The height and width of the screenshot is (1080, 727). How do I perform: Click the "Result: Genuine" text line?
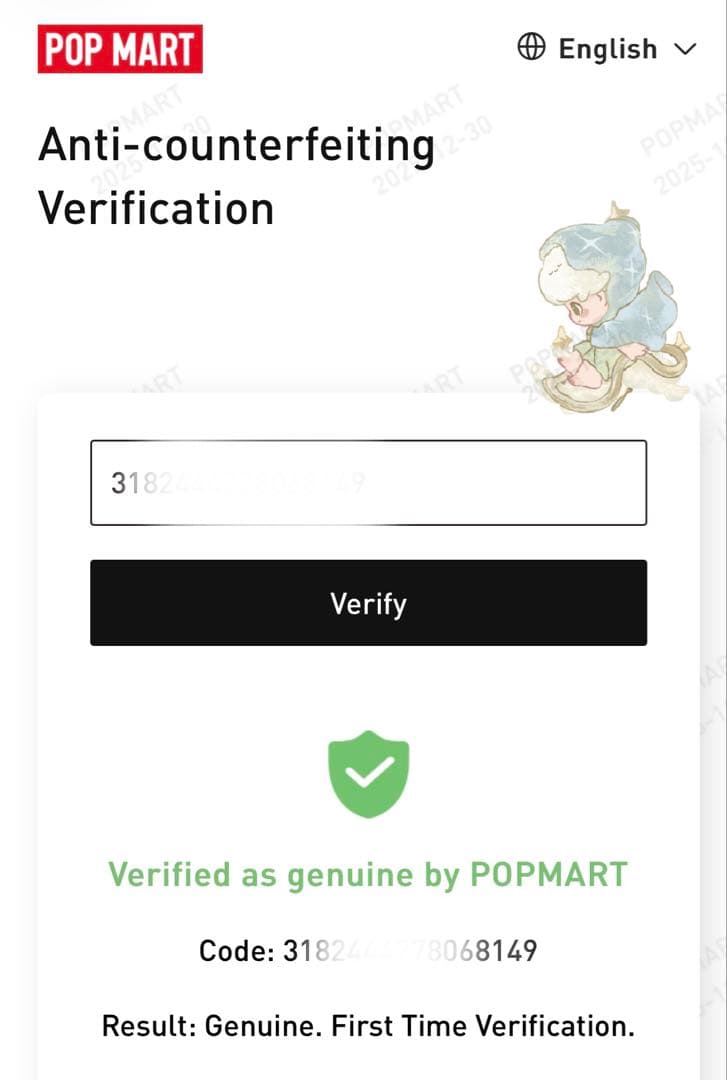point(368,1026)
